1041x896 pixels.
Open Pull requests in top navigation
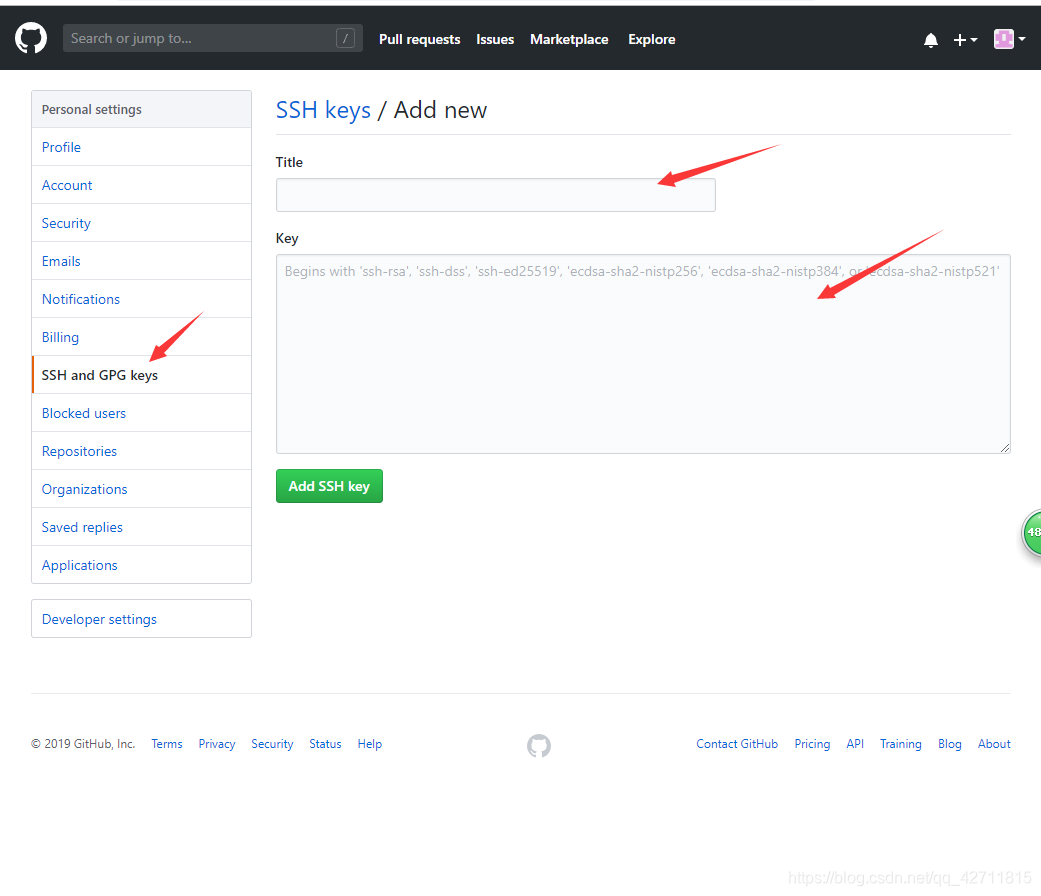click(420, 39)
